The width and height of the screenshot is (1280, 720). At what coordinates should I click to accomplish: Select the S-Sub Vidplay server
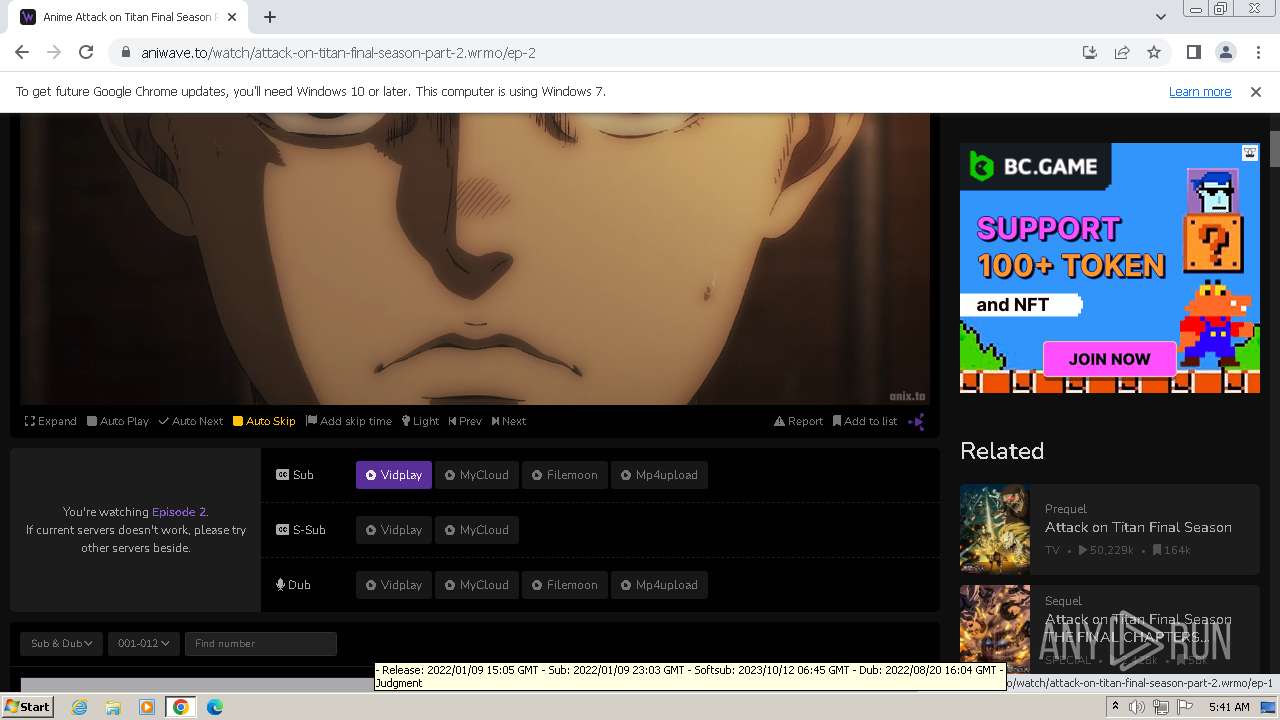(x=394, y=530)
